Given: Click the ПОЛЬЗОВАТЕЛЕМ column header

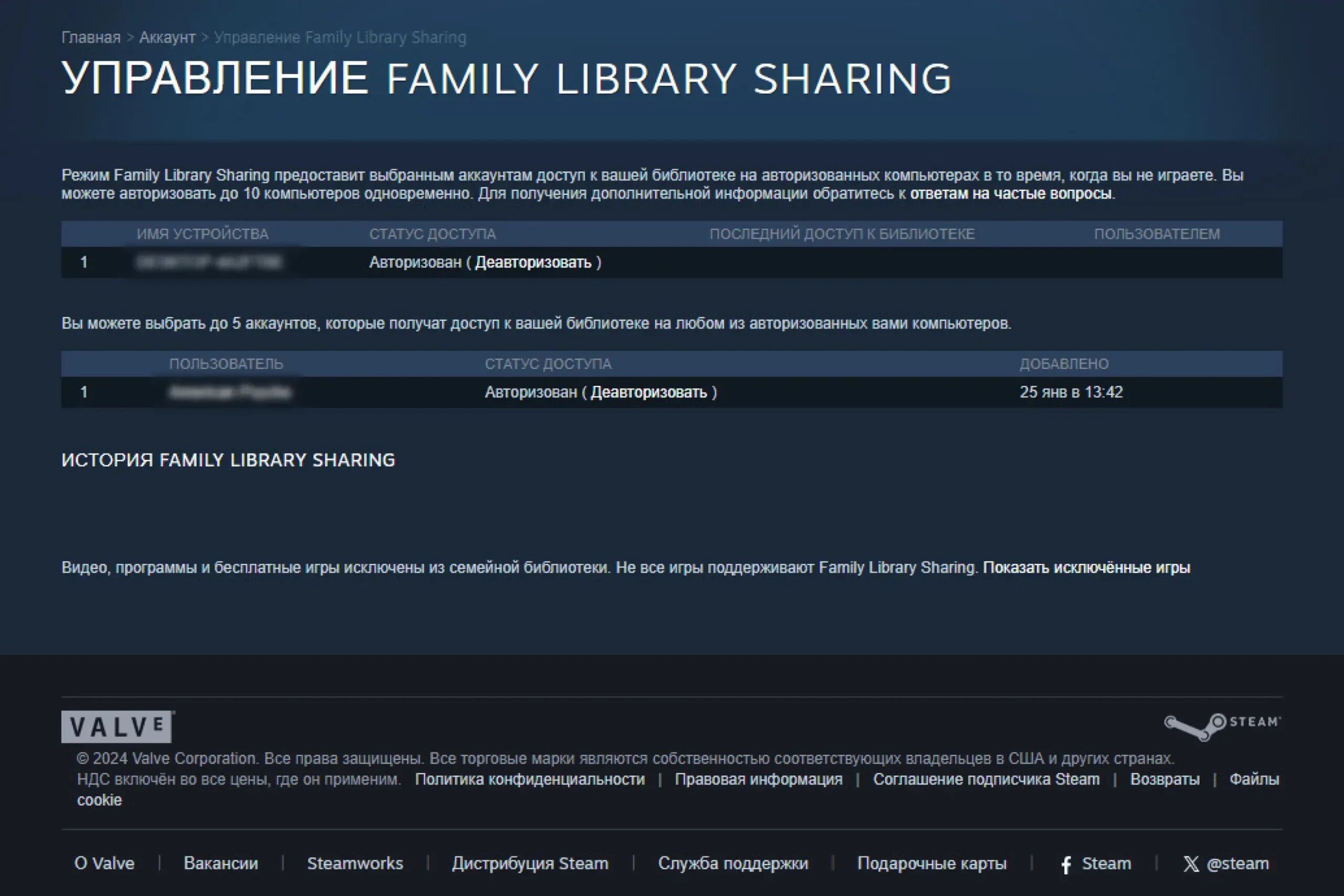Looking at the screenshot, I should [x=1157, y=234].
